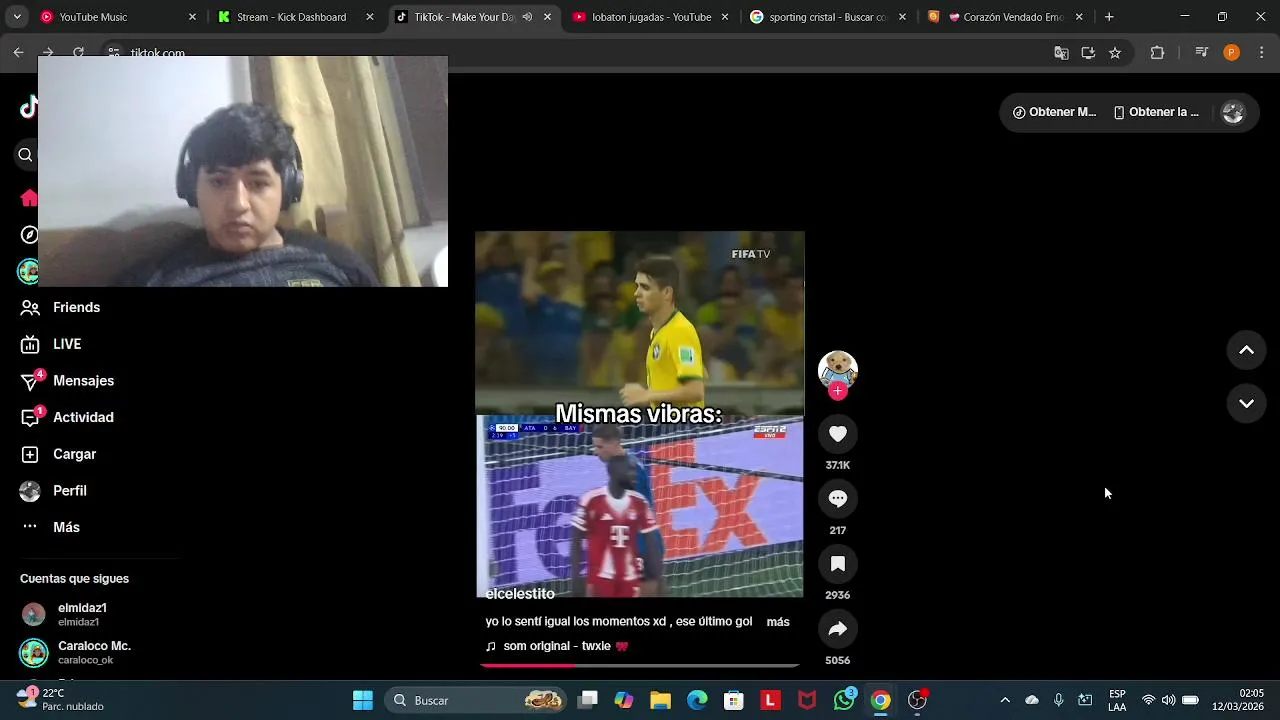
Task: Open Windows Start menu
Action: tap(363, 700)
